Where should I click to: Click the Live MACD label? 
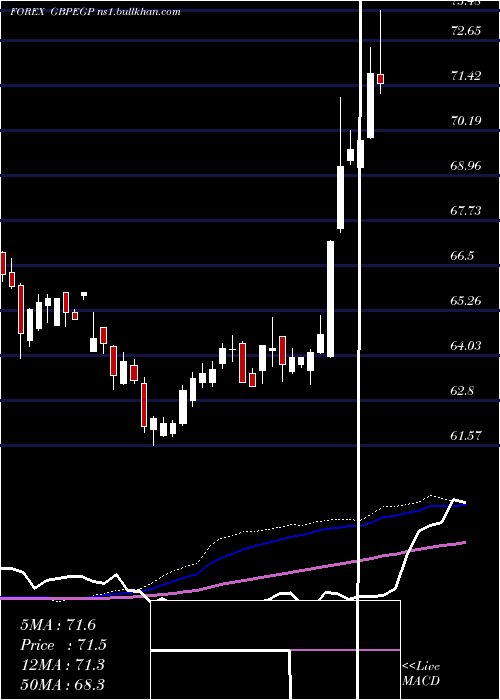coord(421,673)
